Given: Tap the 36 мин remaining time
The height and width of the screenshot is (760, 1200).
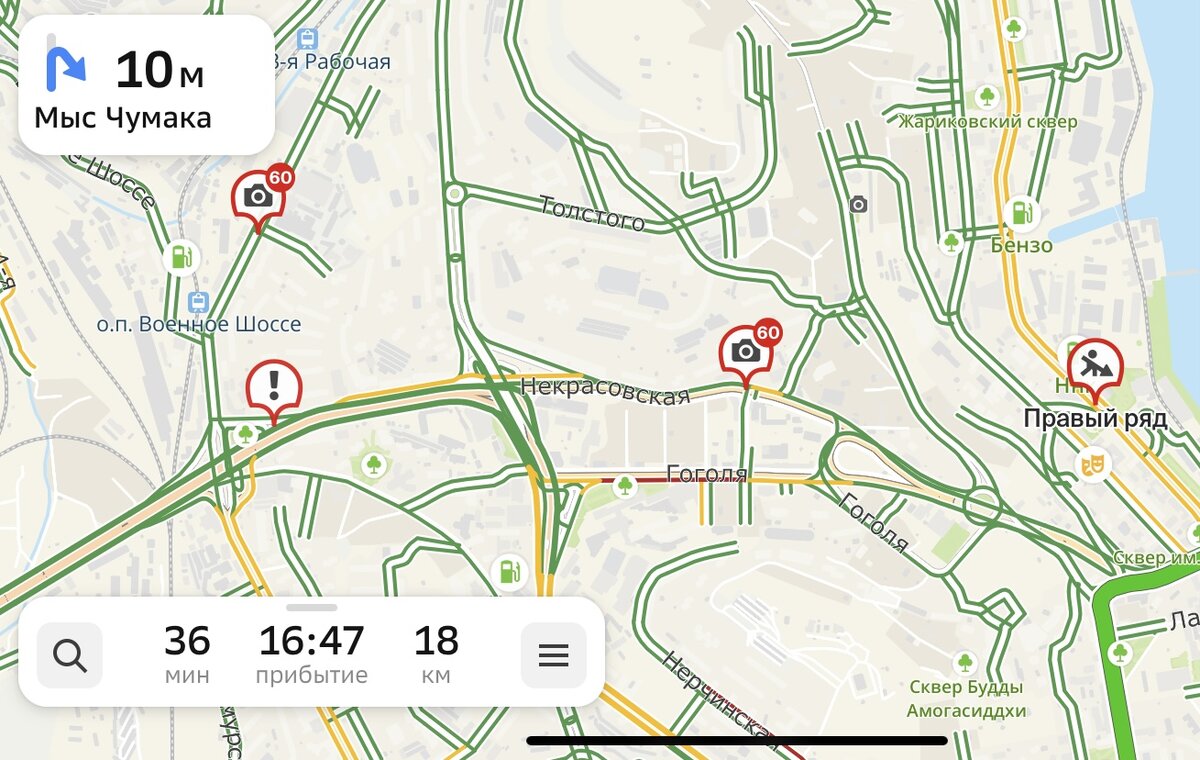Looking at the screenshot, I should point(187,655).
